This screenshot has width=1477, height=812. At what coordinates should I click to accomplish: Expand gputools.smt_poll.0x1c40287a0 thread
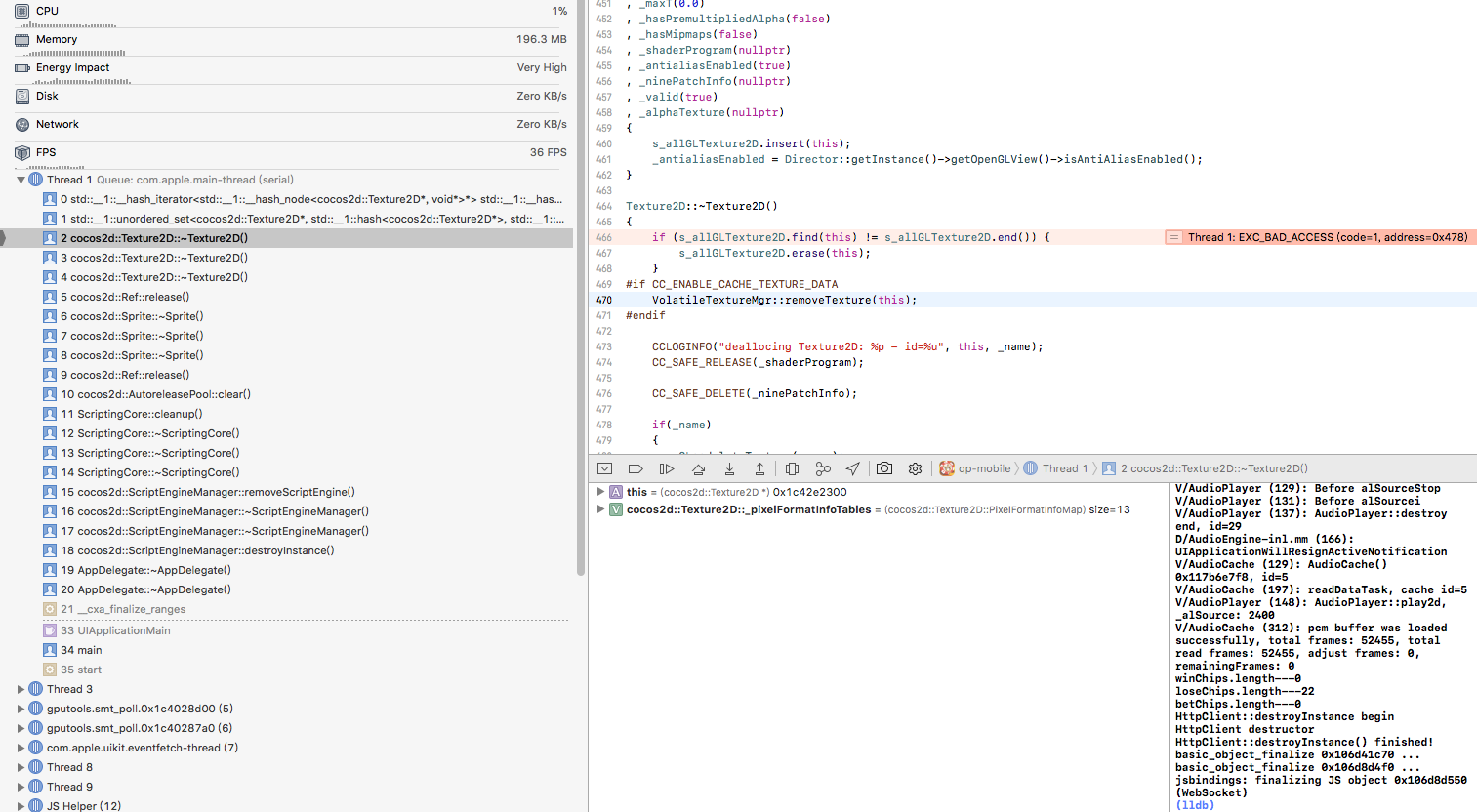[x=21, y=728]
